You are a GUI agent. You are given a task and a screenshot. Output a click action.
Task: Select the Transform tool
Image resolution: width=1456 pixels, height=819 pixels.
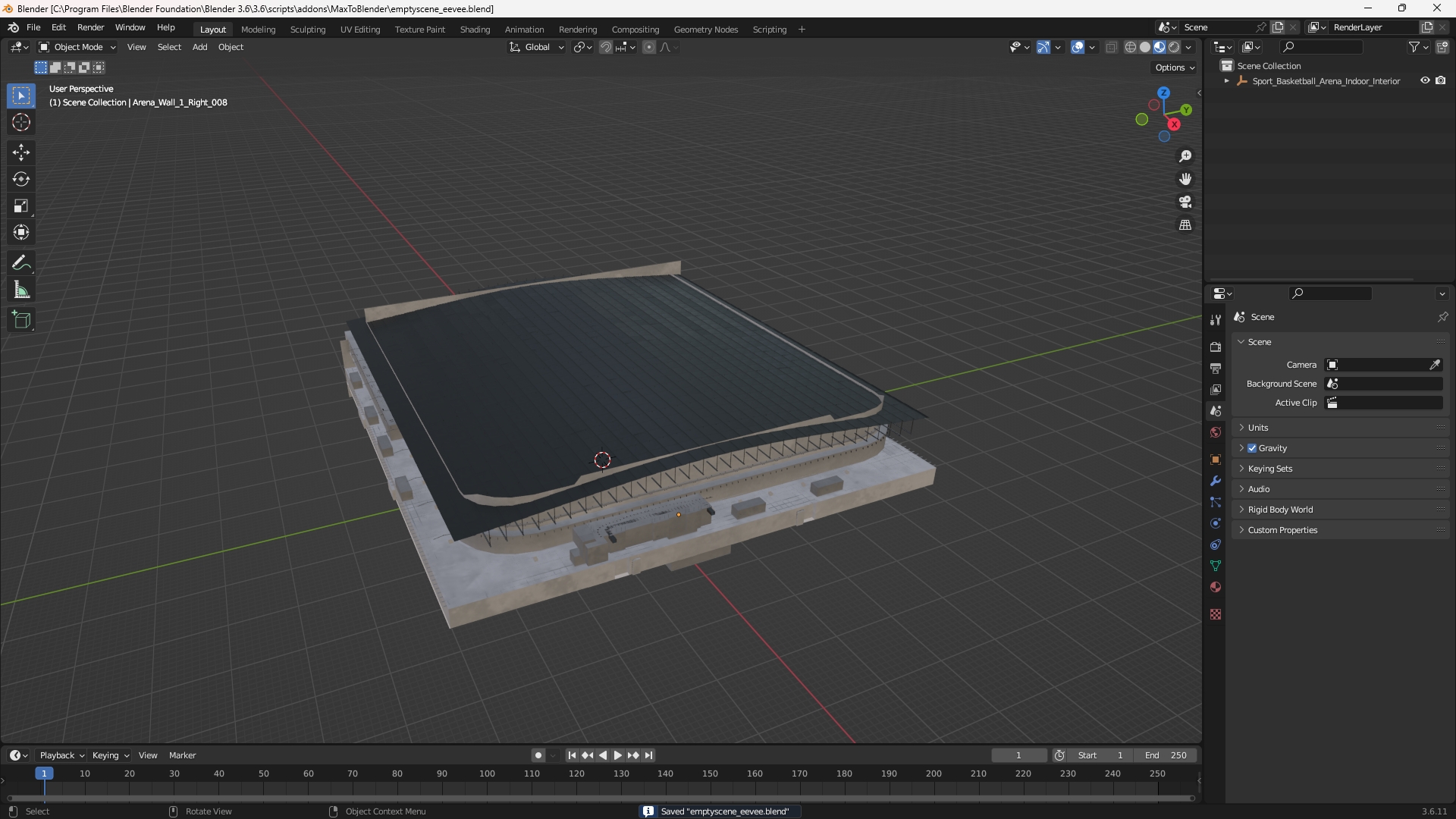pyautogui.click(x=21, y=232)
